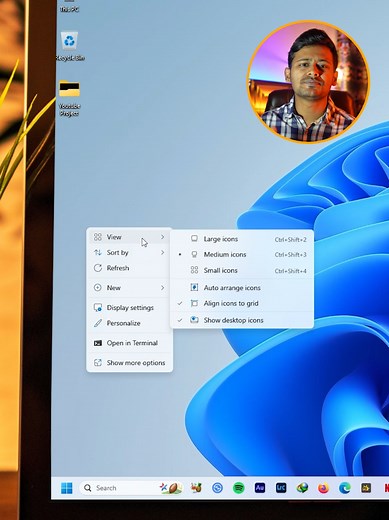Open Internet Download Manager globe icon
Image resolution: width=389 pixels, height=520 pixels.
(302, 488)
